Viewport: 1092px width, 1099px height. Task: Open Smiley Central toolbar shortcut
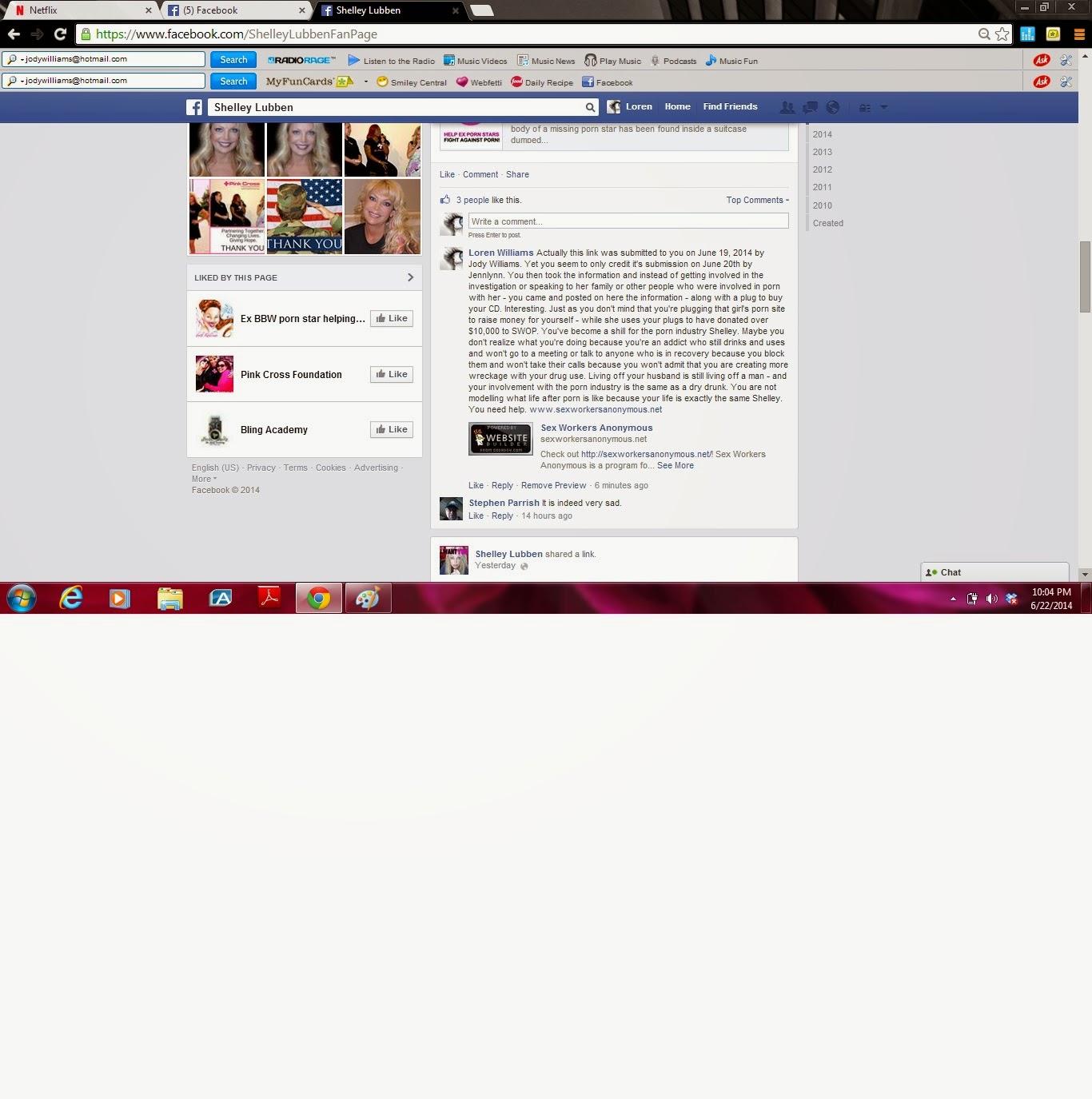pyautogui.click(x=412, y=82)
